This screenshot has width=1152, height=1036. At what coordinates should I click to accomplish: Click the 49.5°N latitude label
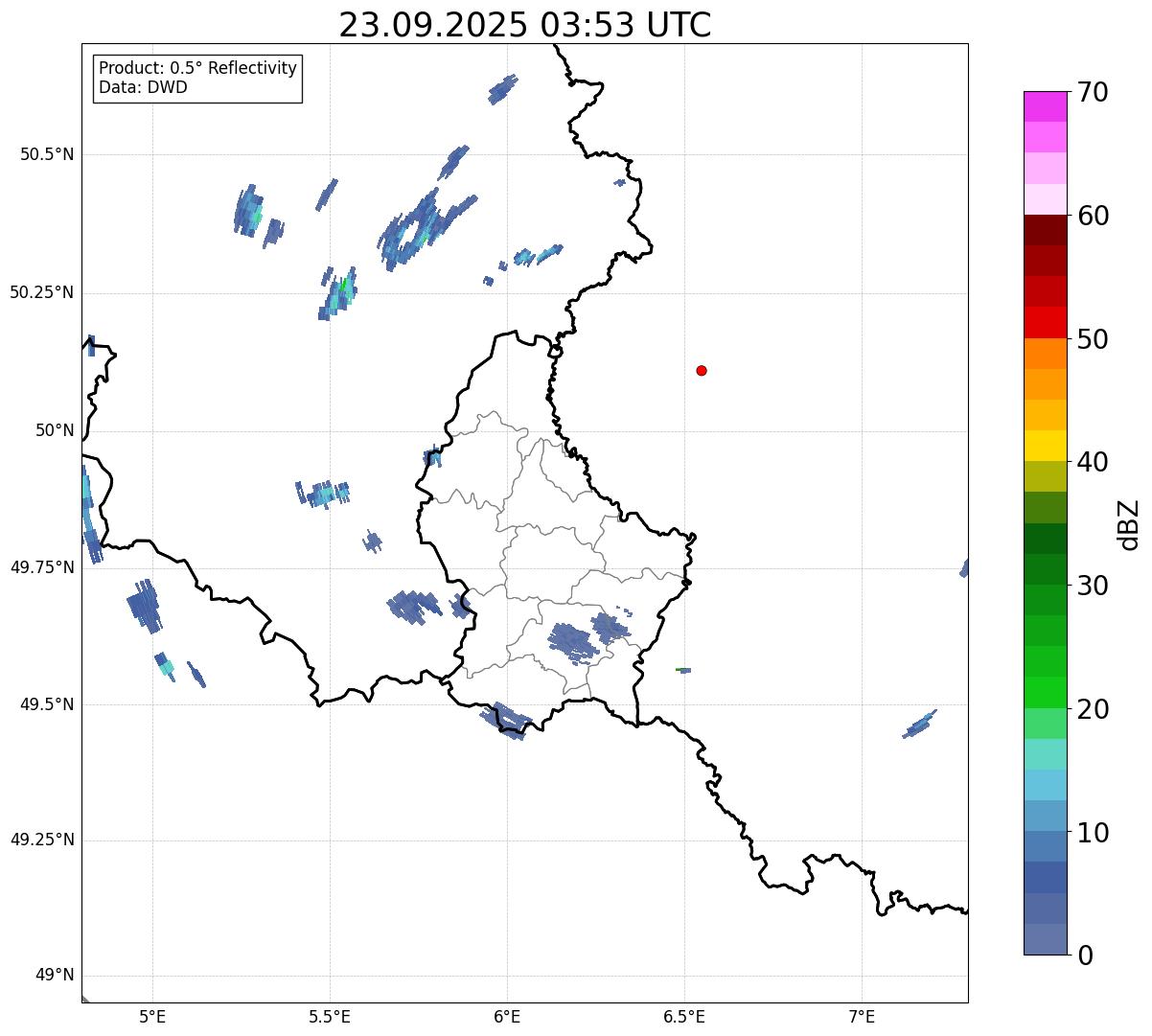tap(47, 704)
